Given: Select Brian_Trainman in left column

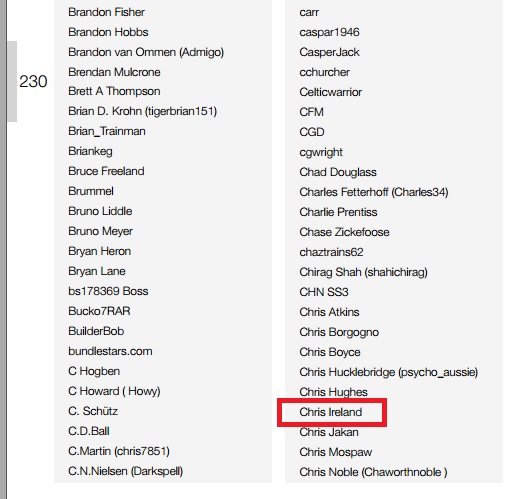Looking at the screenshot, I should [x=107, y=131].
